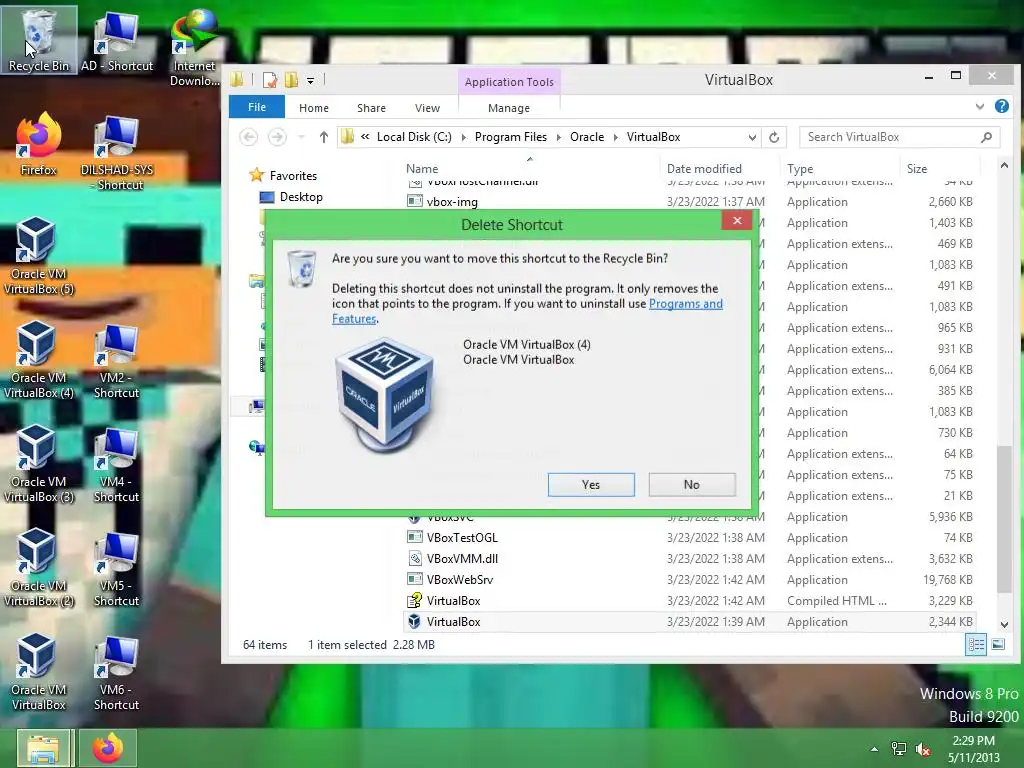Open the Share ribbon tab
The height and width of the screenshot is (768, 1024).
[372, 108]
